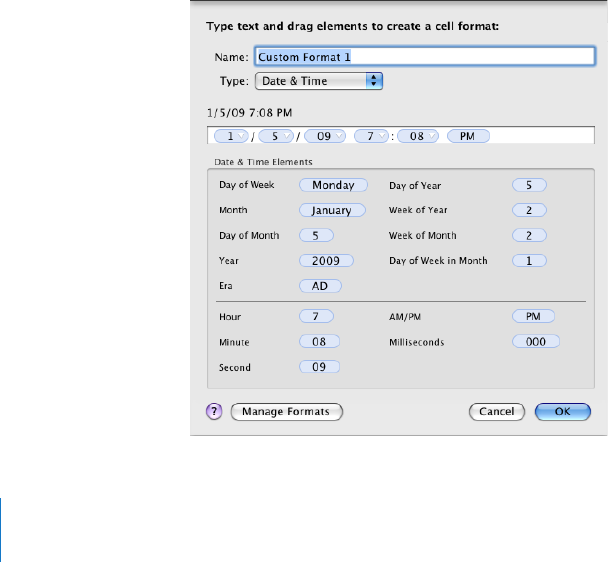
Task: Confirm with the OK button
Action: (563, 411)
